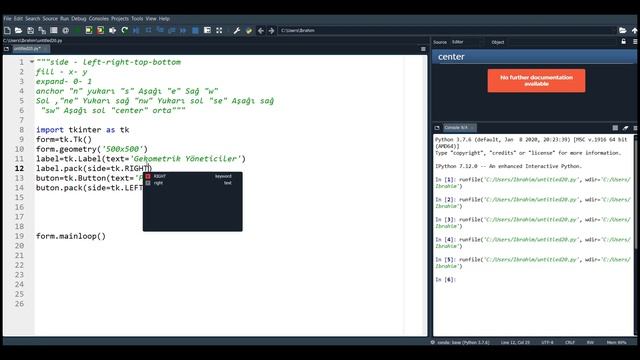Open the Search menu

click(33, 19)
